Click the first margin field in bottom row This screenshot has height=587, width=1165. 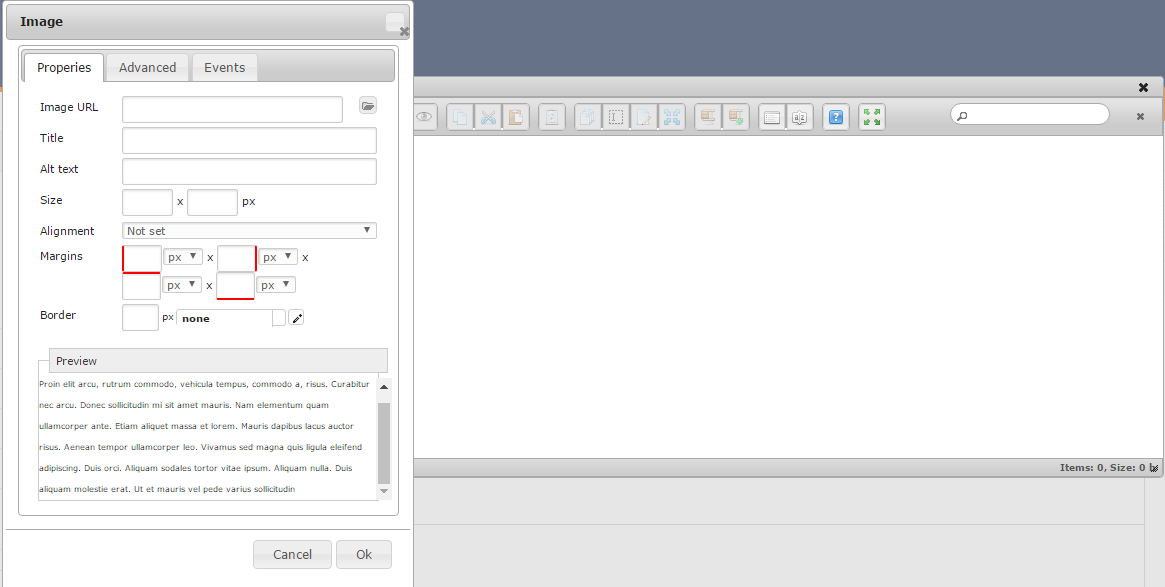(x=141, y=286)
